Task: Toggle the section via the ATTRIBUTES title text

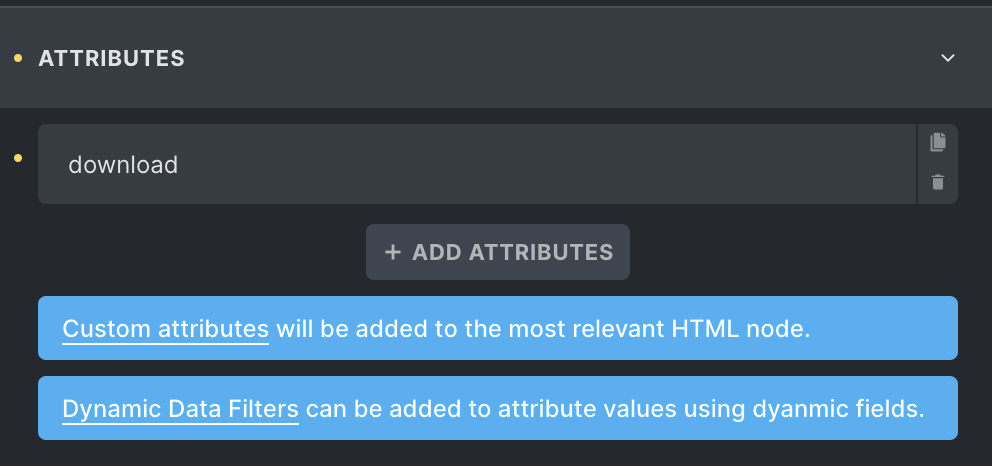Action: click(111, 58)
